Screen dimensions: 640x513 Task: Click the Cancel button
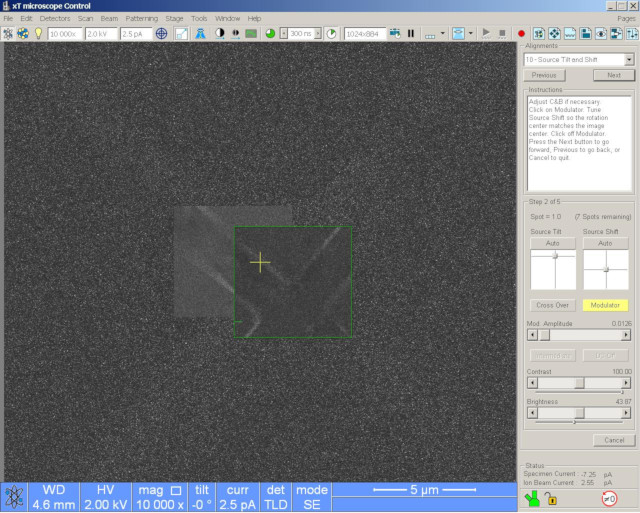[613, 440]
